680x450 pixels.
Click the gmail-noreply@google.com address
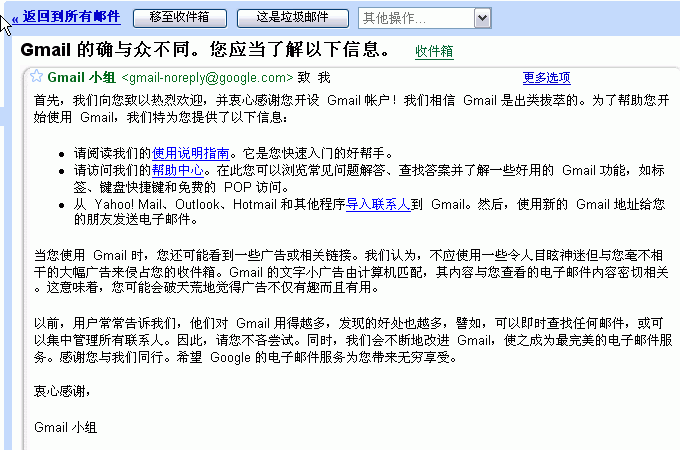[x=207, y=78]
